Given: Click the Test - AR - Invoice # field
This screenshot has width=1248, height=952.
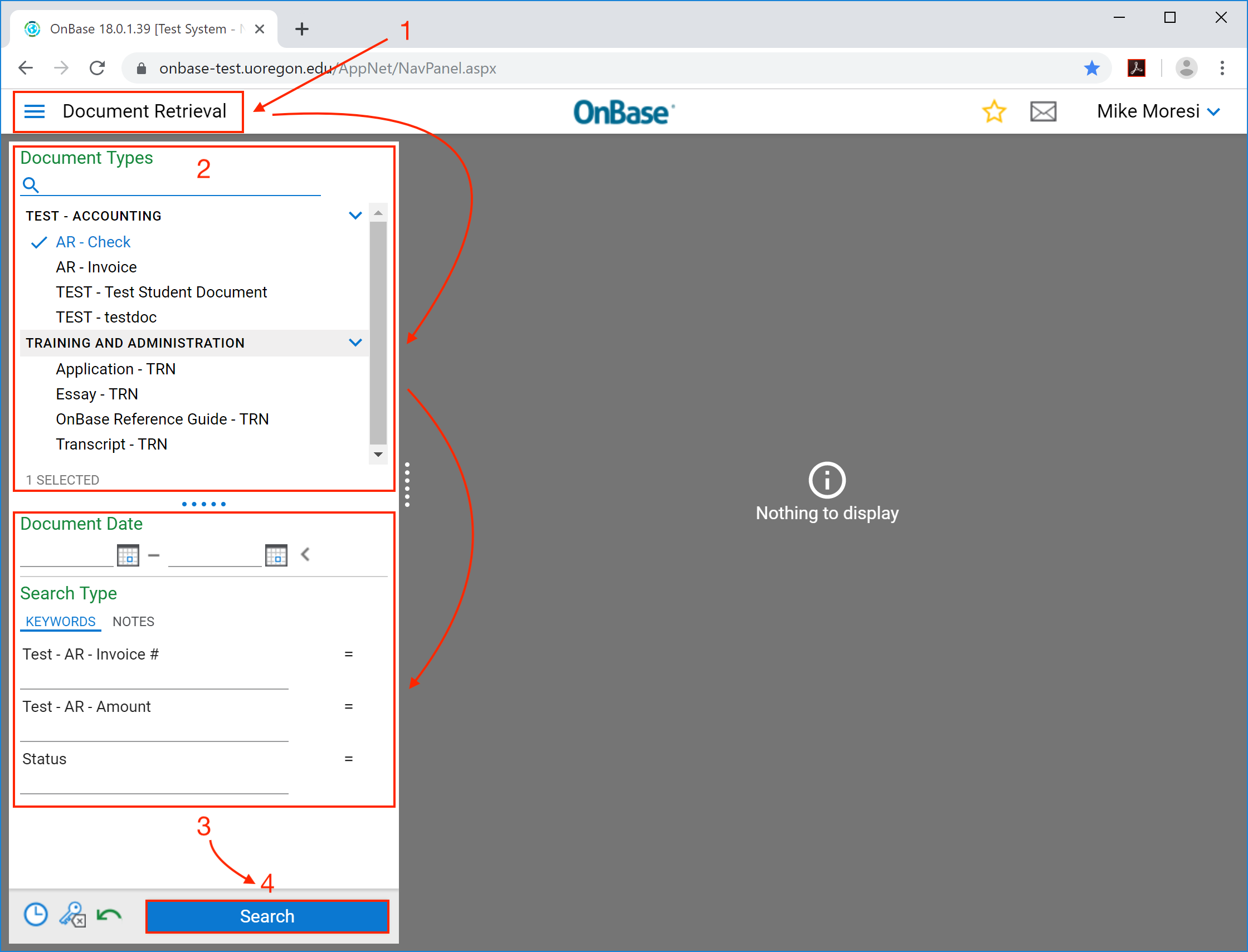Looking at the screenshot, I should [154, 678].
